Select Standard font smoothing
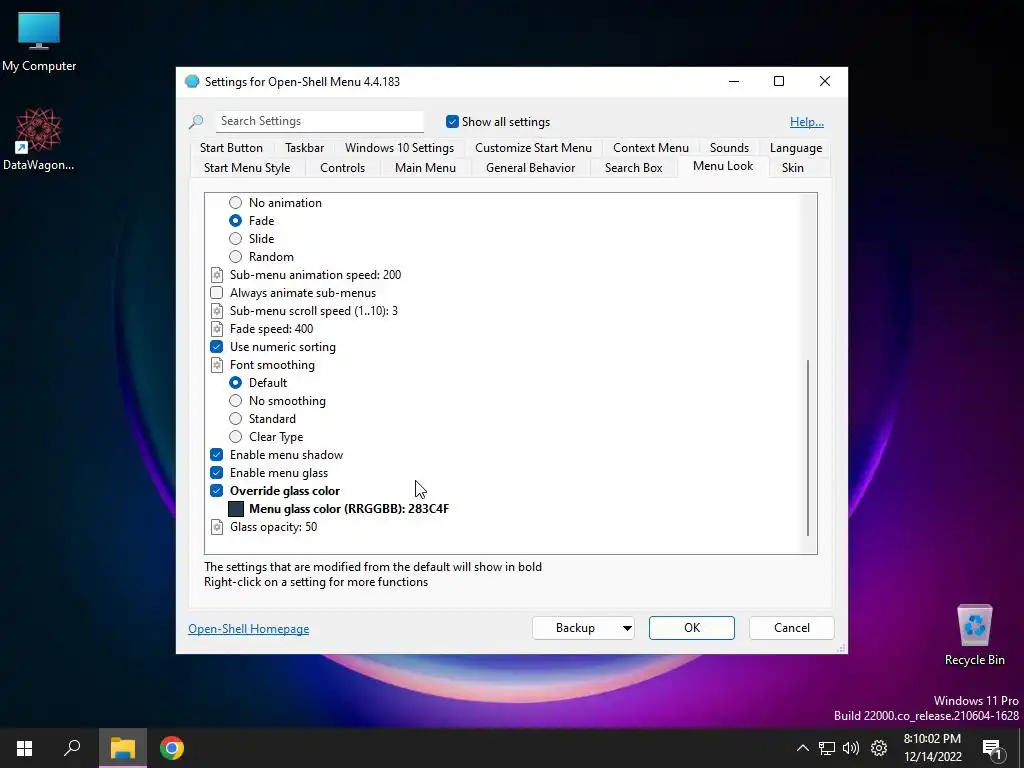Viewport: 1024px width, 768px height. click(235, 419)
